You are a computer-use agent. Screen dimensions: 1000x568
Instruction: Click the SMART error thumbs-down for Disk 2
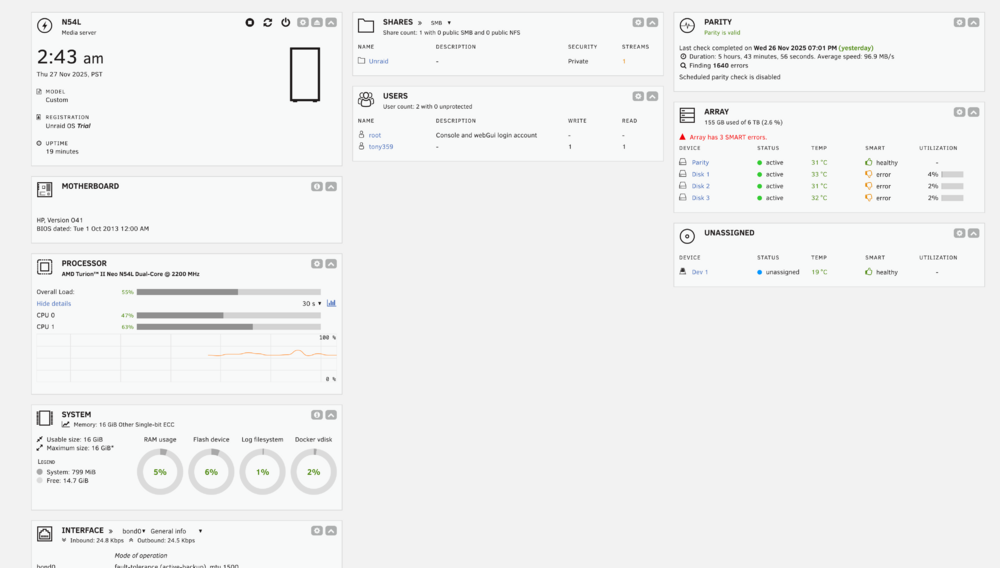(x=869, y=186)
